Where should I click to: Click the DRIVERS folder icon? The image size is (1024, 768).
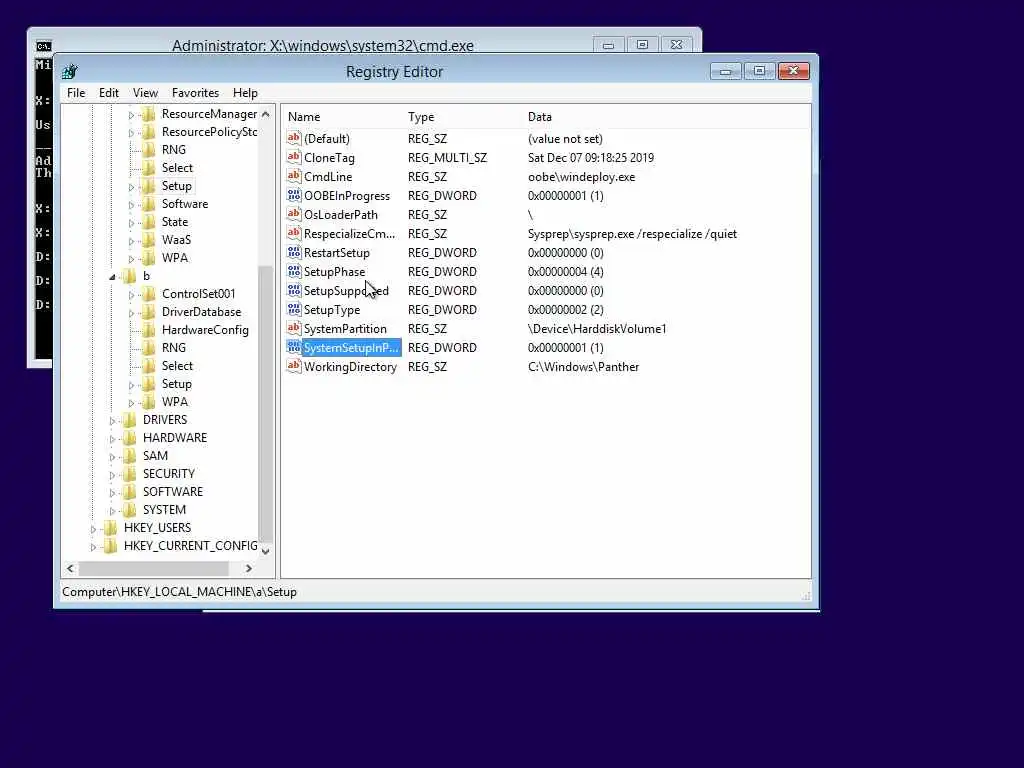coord(130,420)
